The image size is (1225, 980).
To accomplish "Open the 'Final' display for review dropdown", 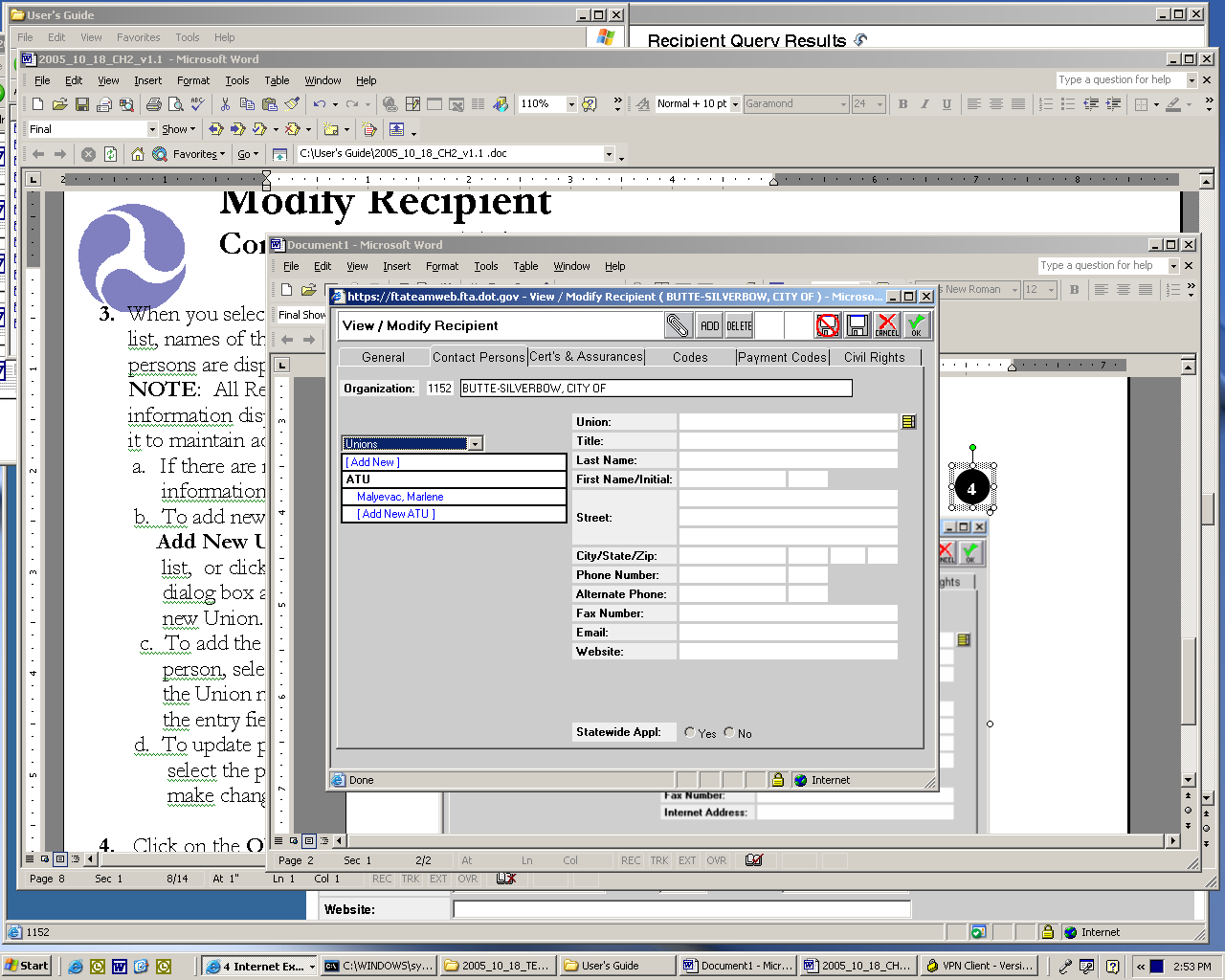I will click(x=152, y=129).
